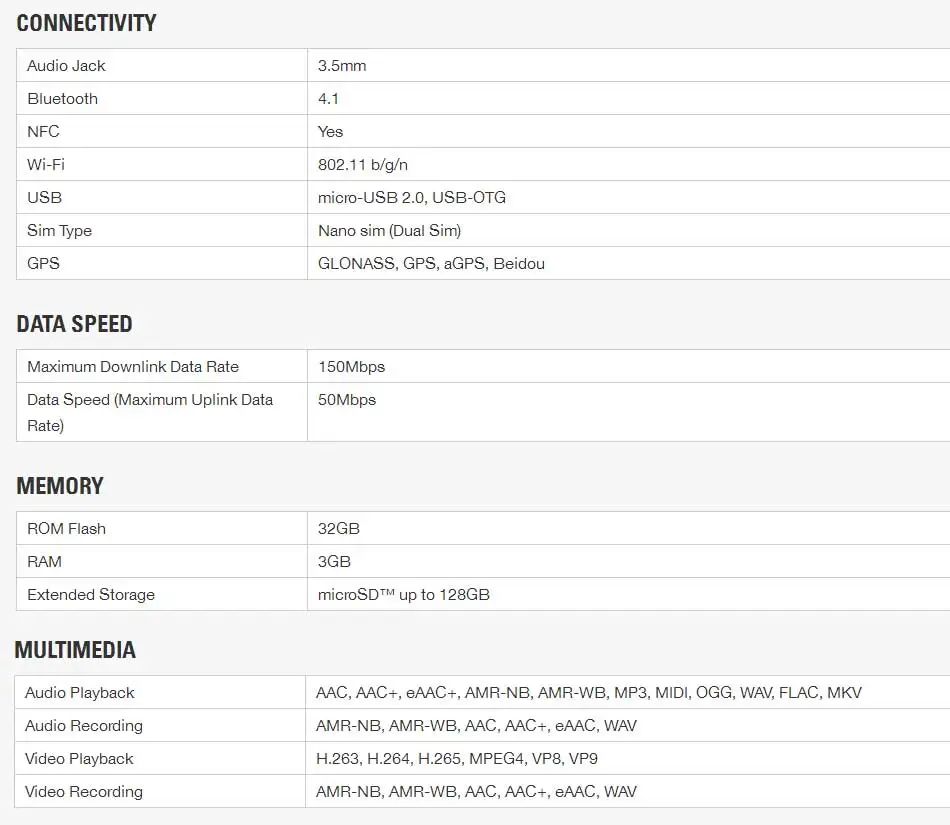
Task: Select the GPS row label
Action: pyautogui.click(x=43, y=263)
